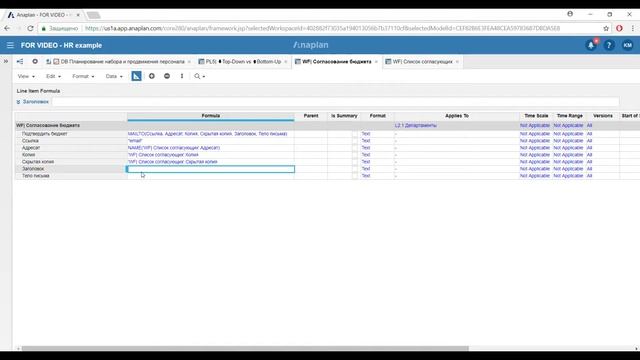Switch to PLS Top-Down vs Bottom-Up tab
Screen dimensions: 640x360
pyautogui.click(x=243, y=62)
